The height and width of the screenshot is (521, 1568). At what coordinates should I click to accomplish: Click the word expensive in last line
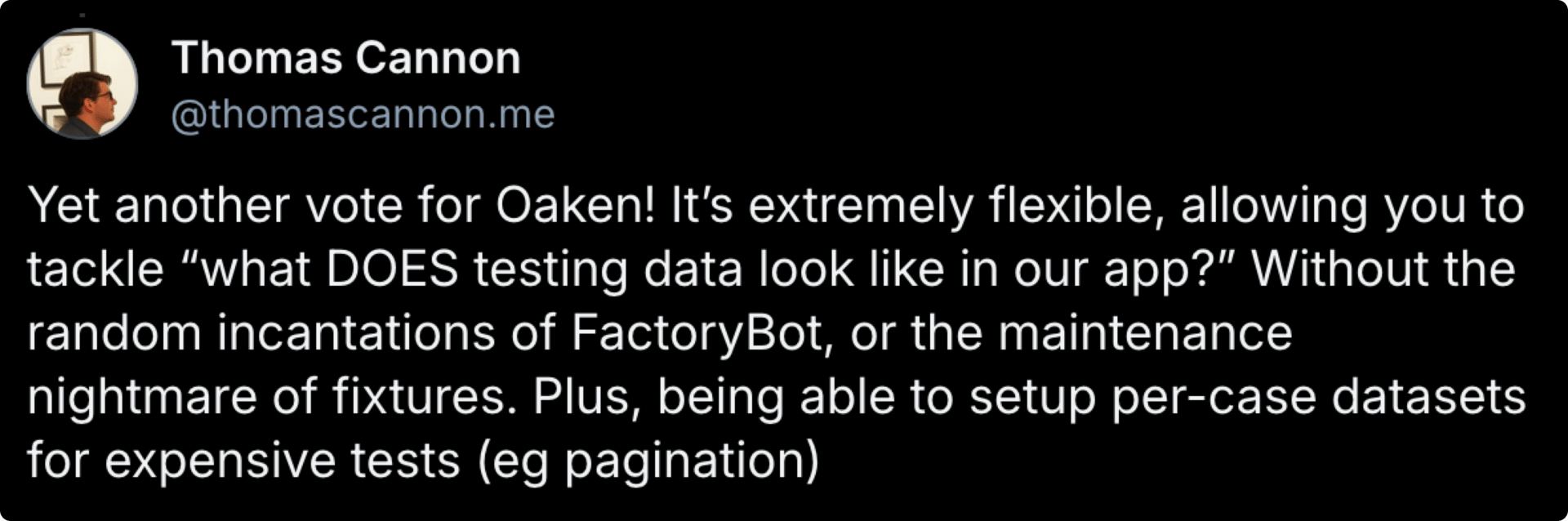tap(220, 461)
